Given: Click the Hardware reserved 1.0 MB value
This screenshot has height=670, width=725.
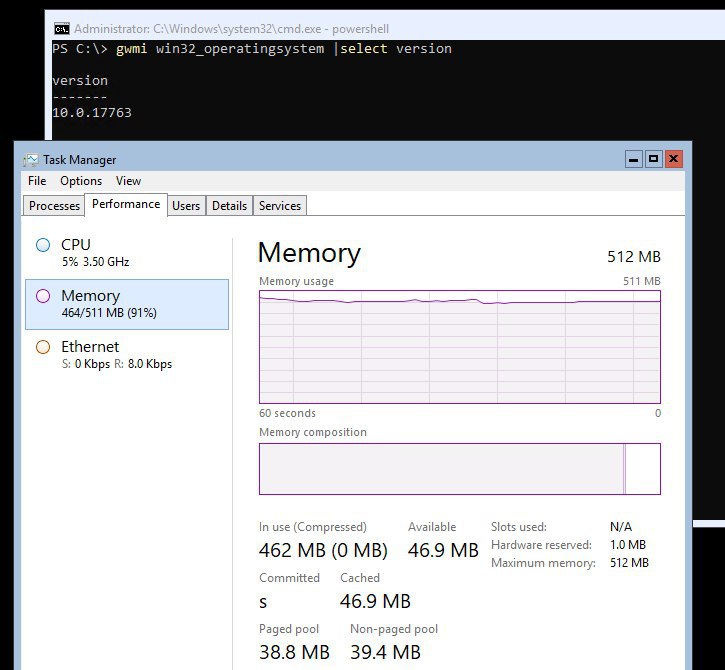Looking at the screenshot, I should click(627, 545).
